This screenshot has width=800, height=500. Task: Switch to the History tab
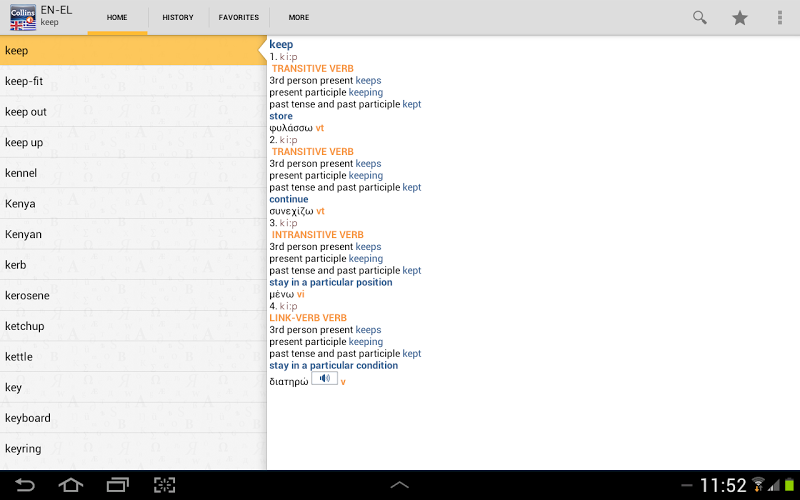point(178,17)
